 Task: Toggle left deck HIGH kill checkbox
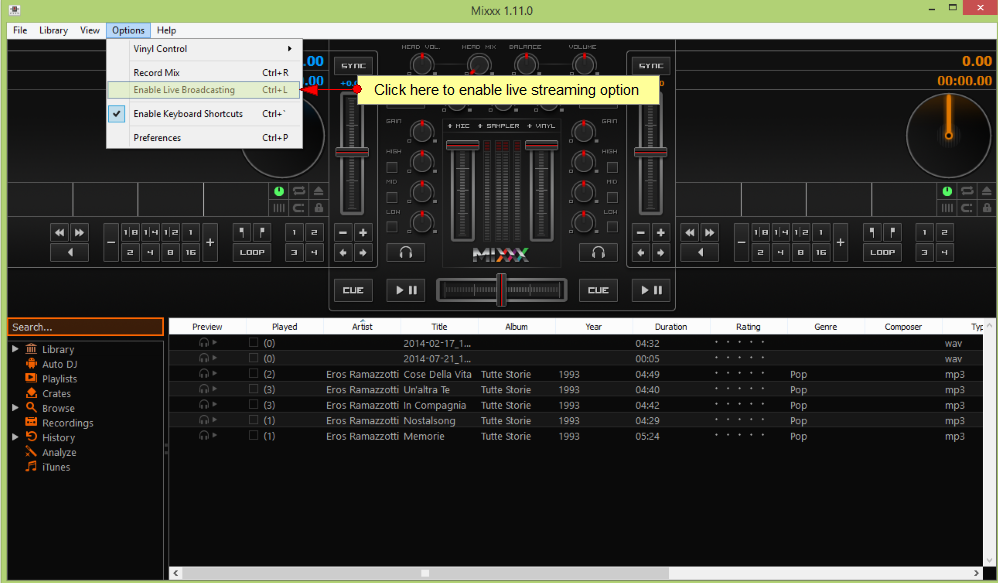392,167
